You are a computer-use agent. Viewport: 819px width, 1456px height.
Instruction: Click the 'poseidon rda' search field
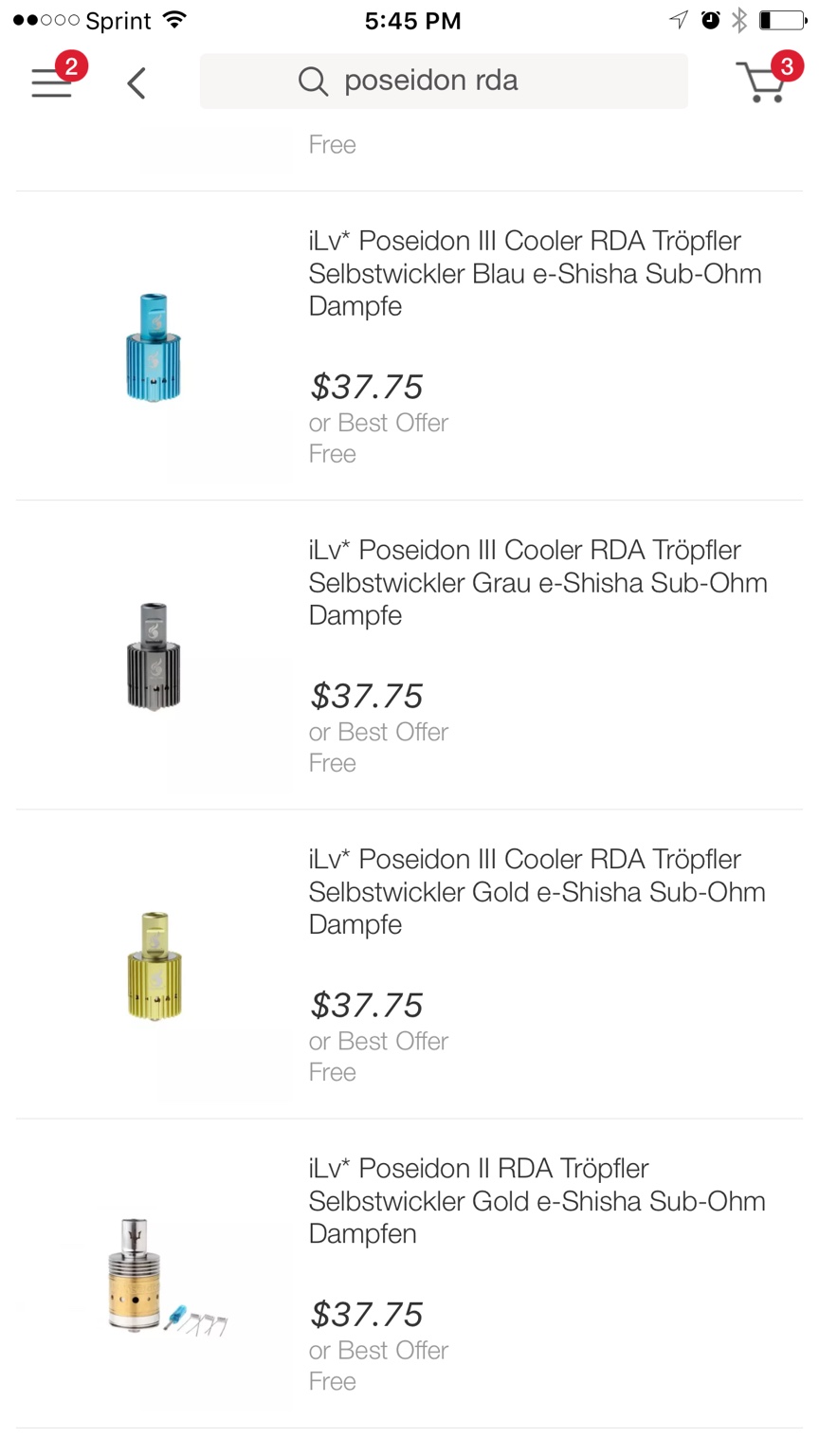[444, 82]
